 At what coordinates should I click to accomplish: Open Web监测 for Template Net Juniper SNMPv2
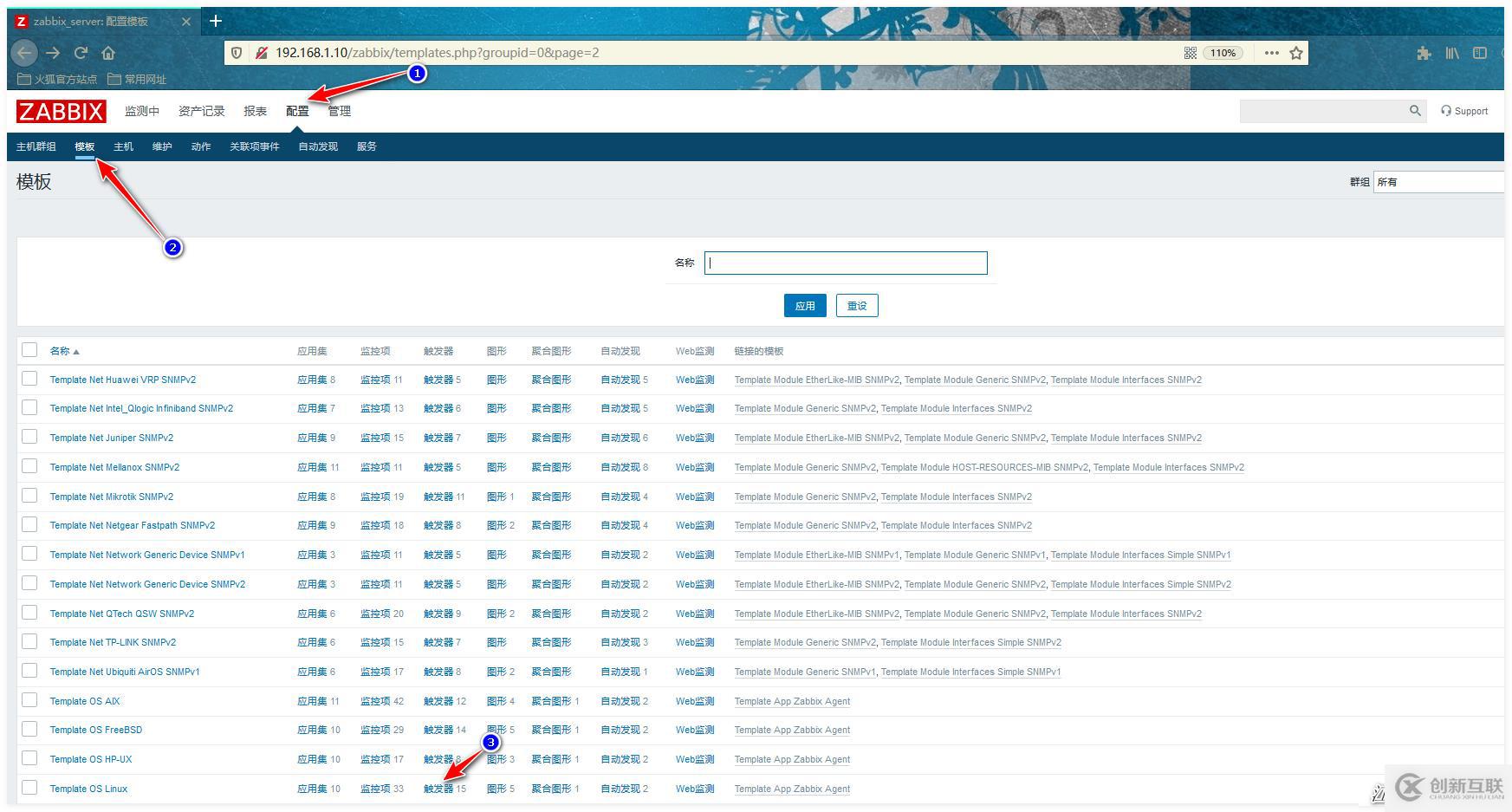[x=695, y=438]
